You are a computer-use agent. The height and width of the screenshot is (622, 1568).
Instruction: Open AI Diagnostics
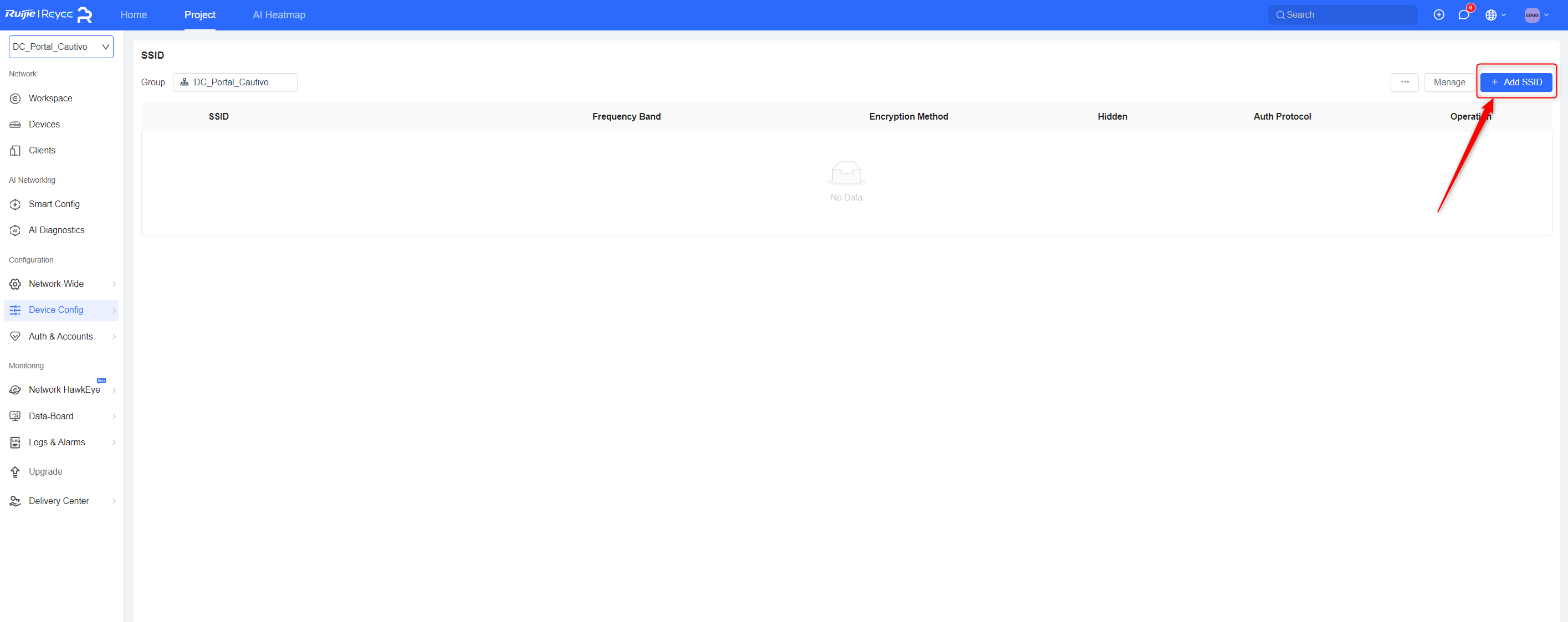(x=56, y=230)
